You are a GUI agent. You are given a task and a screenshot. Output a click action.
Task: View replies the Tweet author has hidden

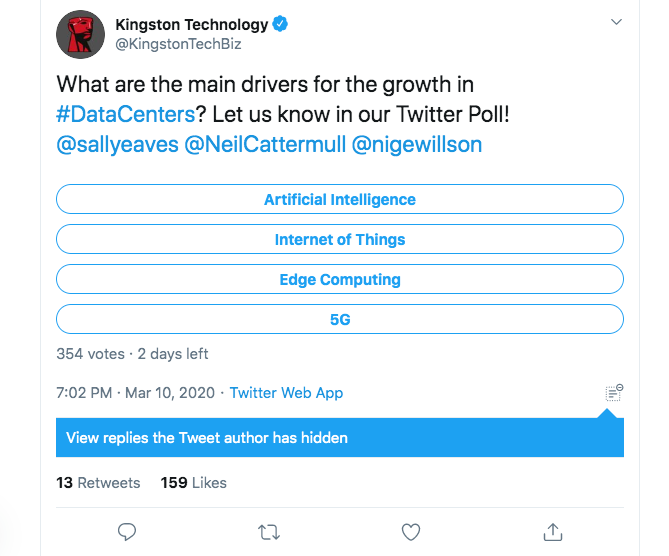(207, 438)
